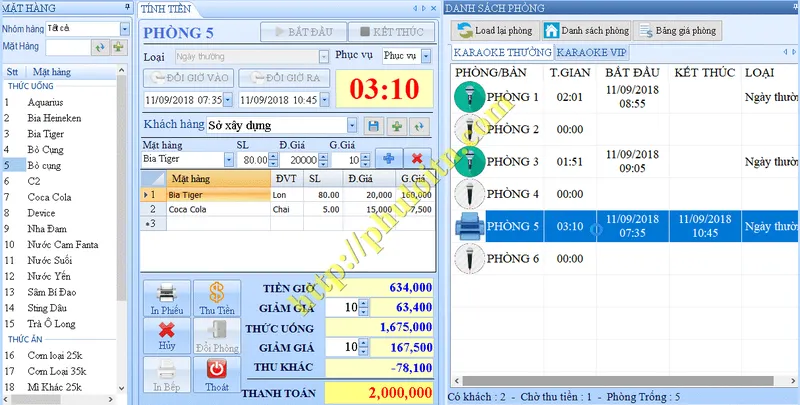Open end time 10:45 date dropdown

[x=324, y=100]
